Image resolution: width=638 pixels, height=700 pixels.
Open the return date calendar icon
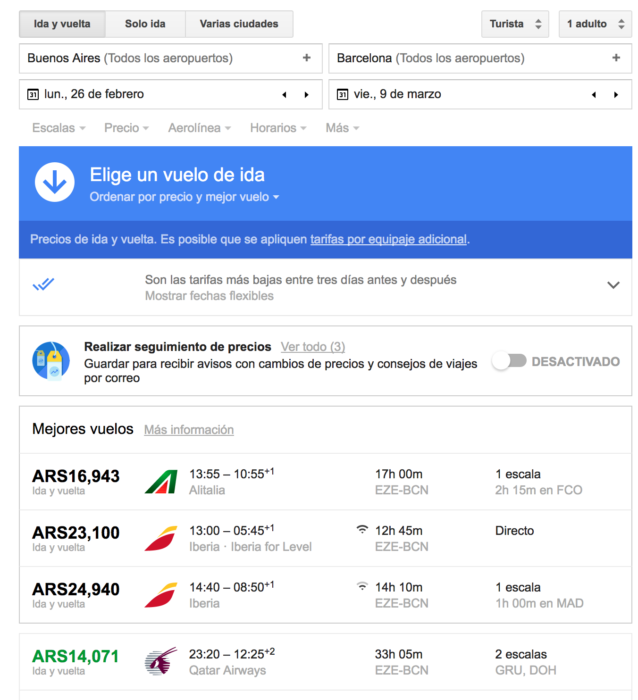(x=343, y=94)
